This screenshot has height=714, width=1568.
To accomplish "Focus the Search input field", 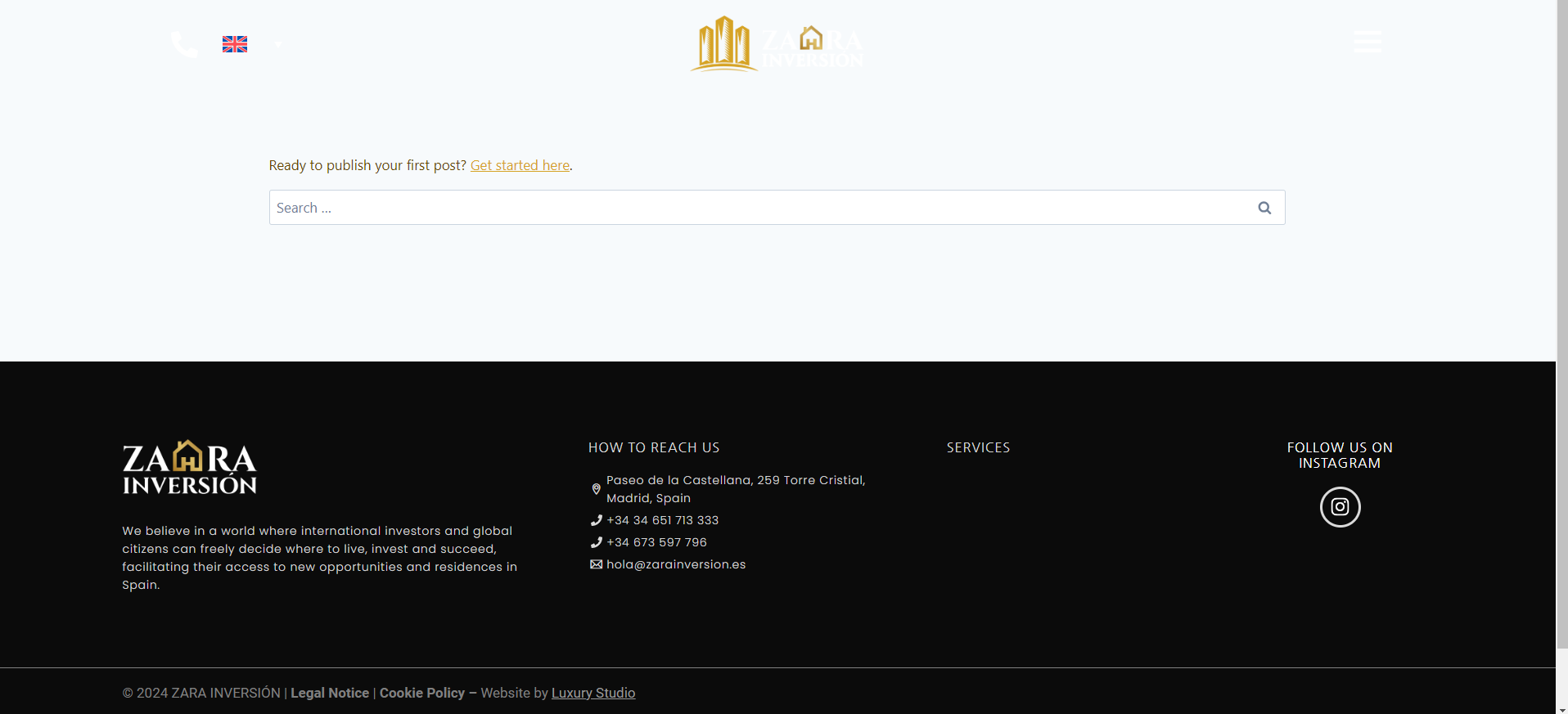I will tap(777, 208).
